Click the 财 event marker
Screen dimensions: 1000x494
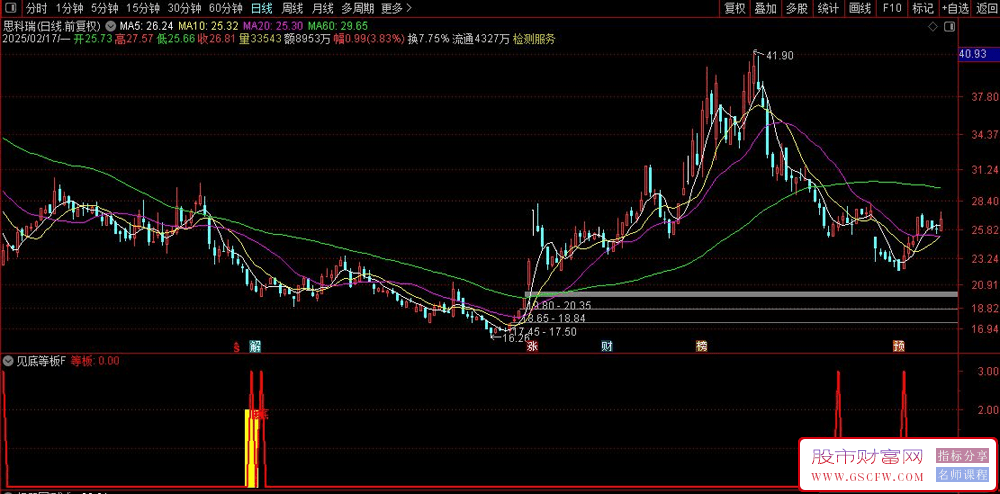pos(608,347)
